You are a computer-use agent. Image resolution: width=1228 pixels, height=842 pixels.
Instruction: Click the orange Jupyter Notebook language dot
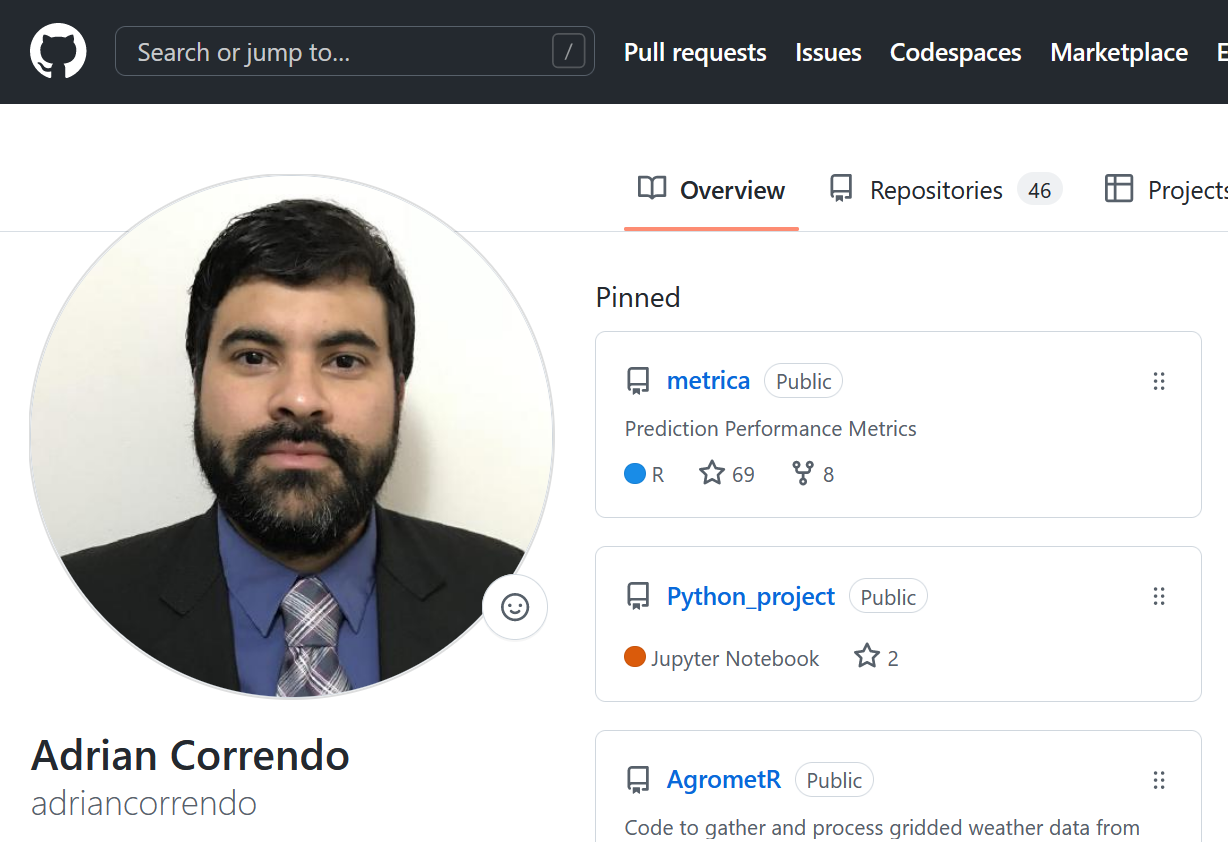(635, 657)
